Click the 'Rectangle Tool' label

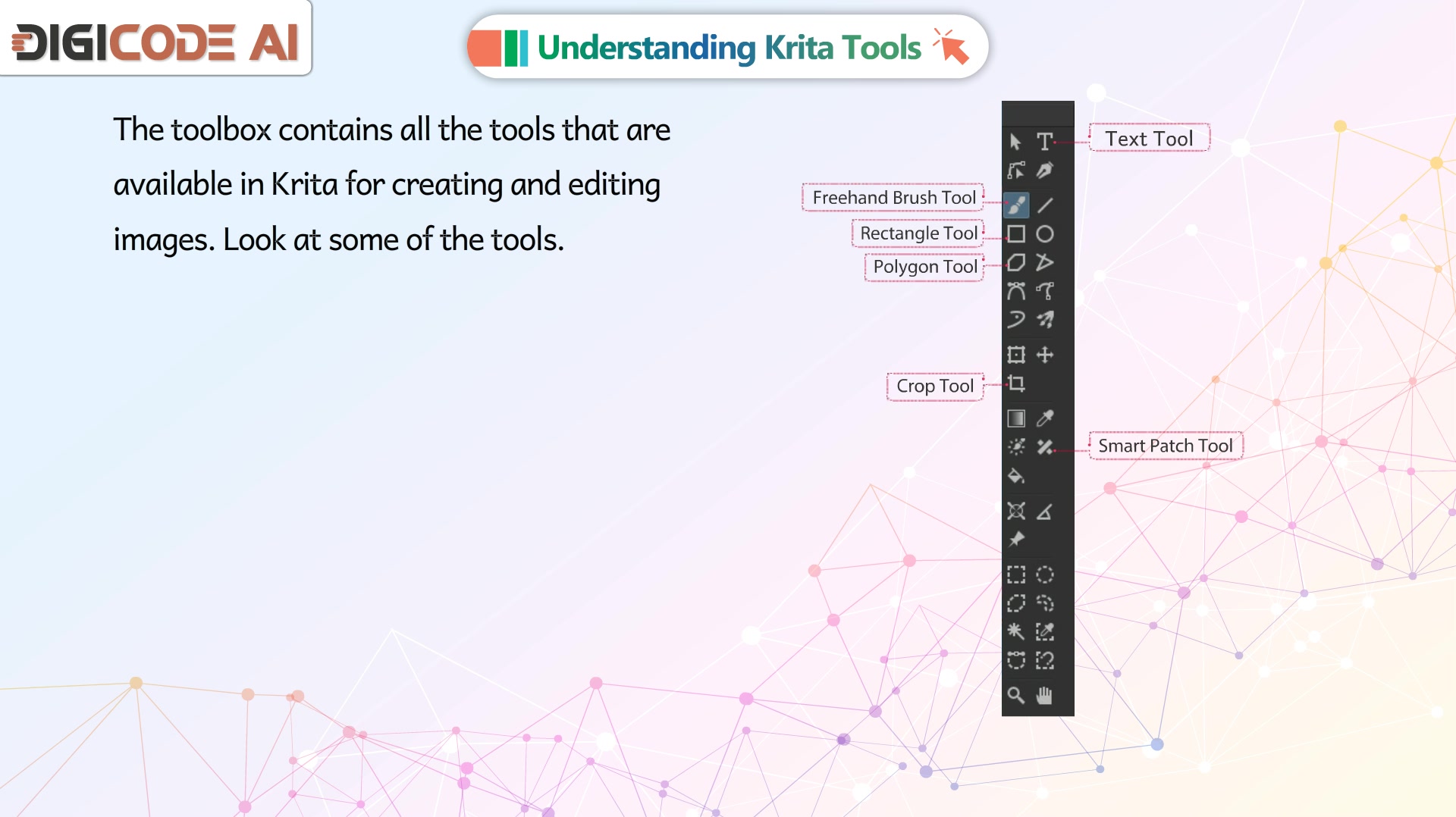tap(918, 233)
